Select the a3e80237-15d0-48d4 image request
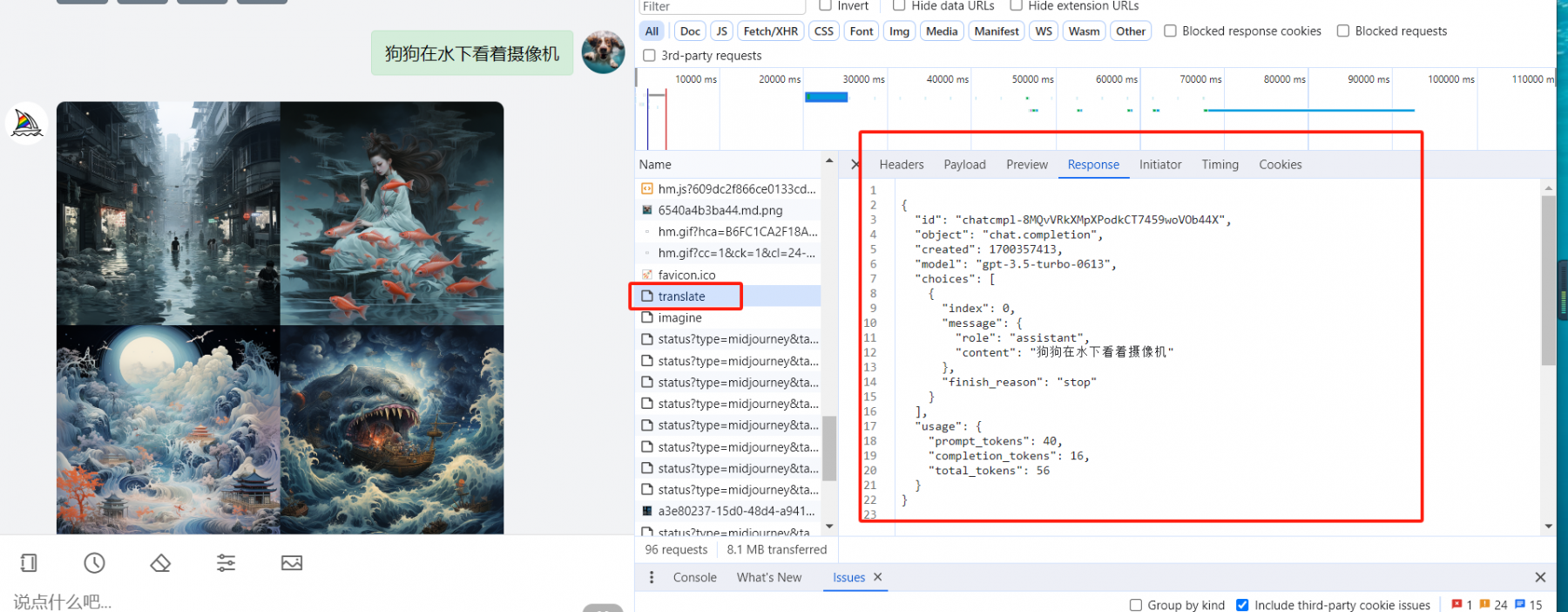Screen dimensions: 1568x612 click(728, 511)
